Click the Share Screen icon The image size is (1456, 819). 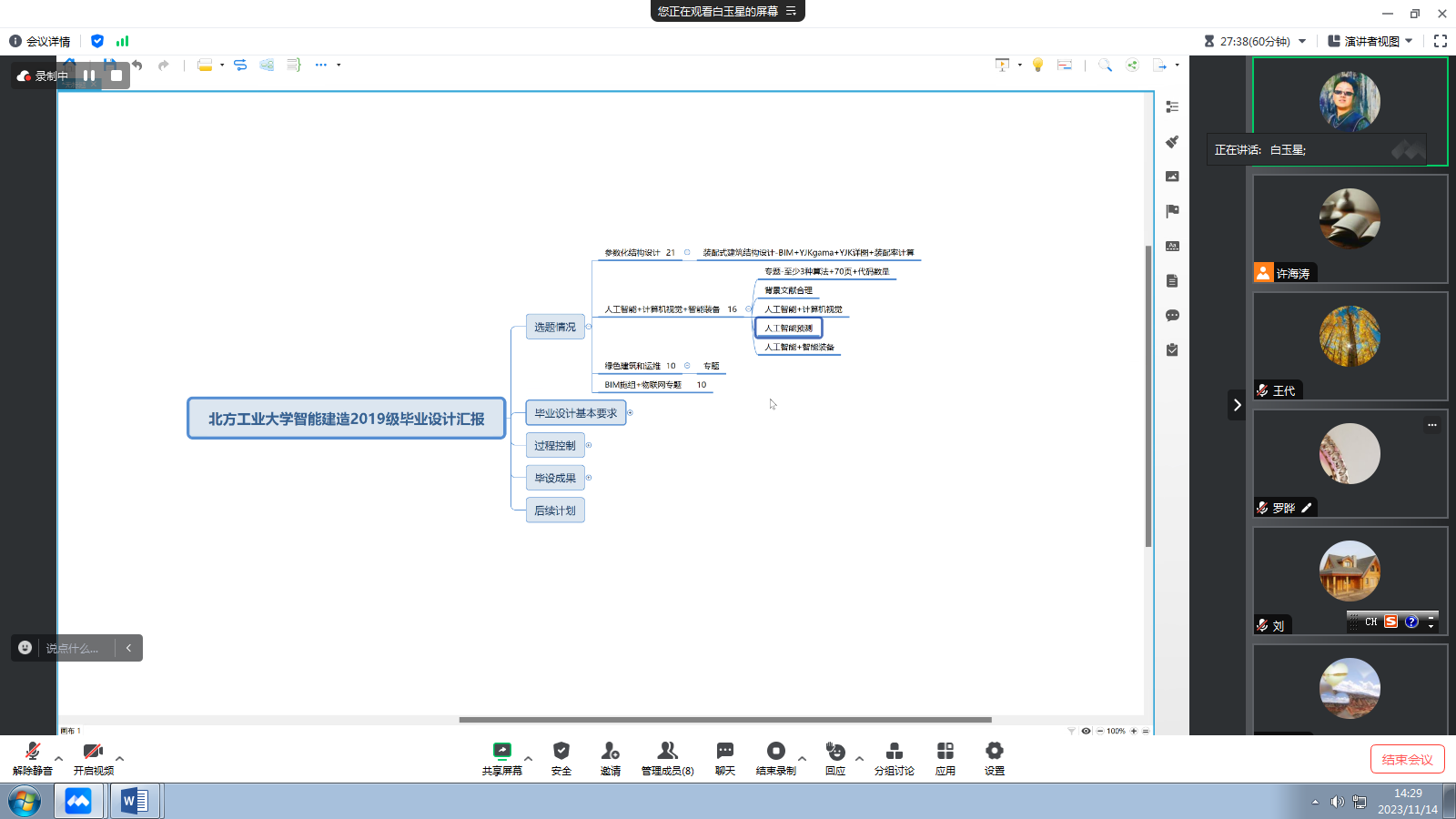coord(501,752)
